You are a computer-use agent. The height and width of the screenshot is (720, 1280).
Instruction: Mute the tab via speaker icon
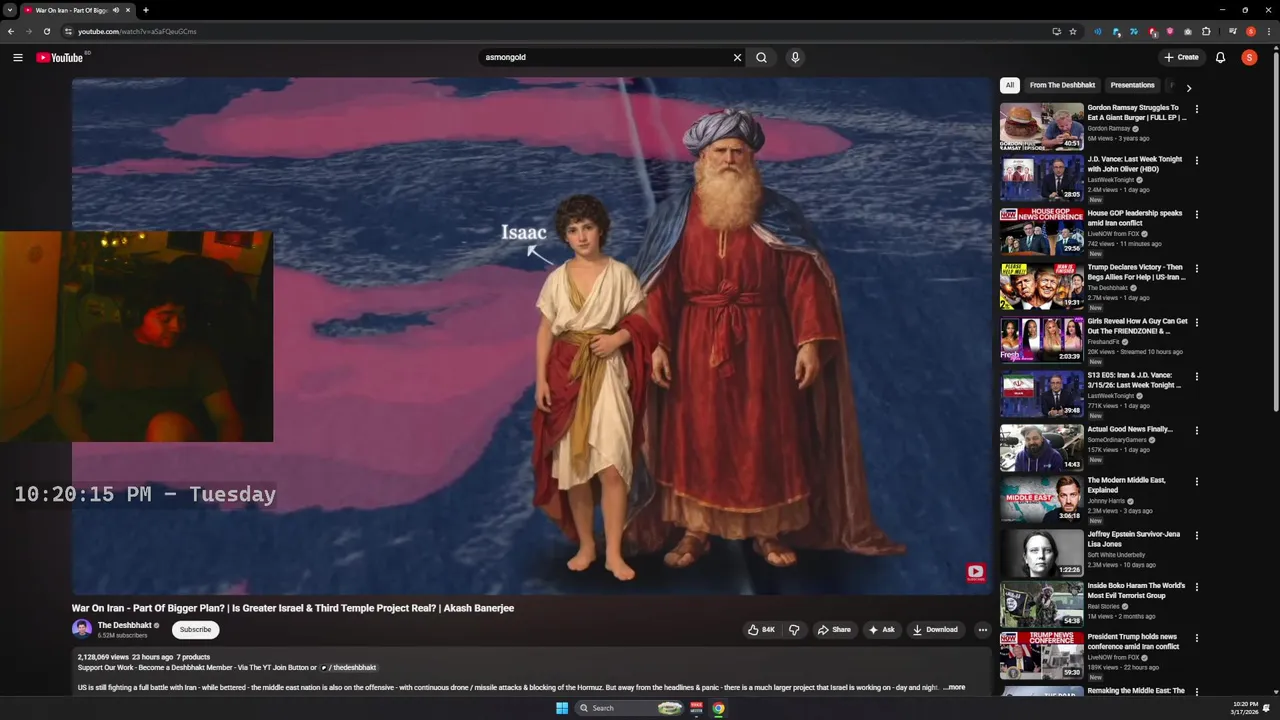tap(116, 10)
